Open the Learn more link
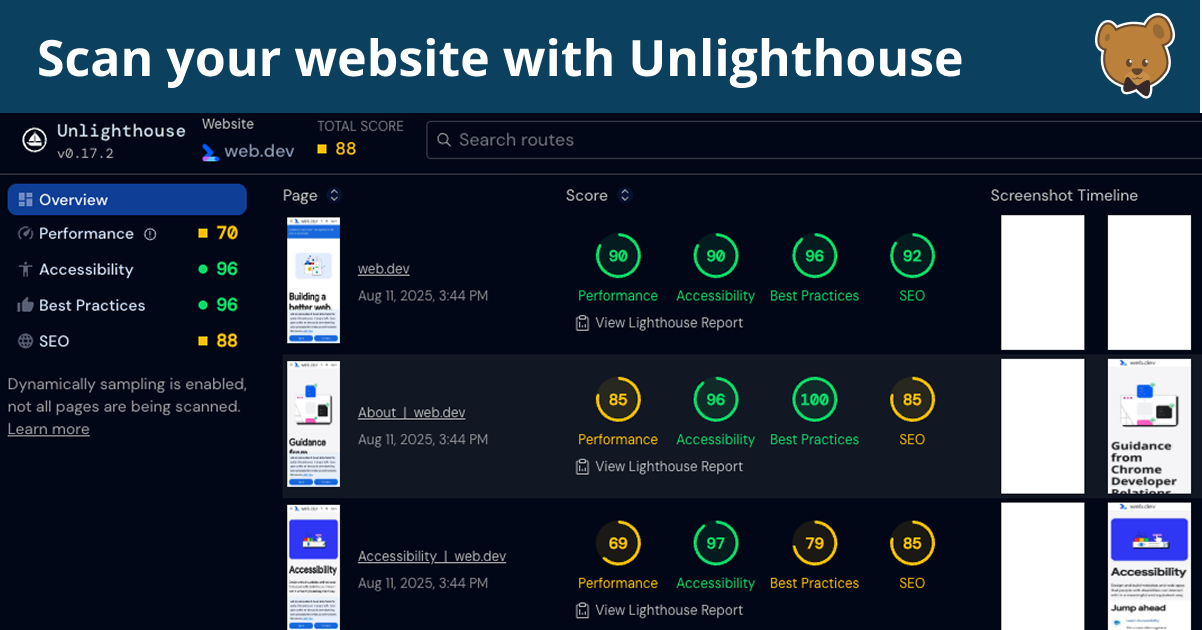This screenshot has height=630, width=1202. 48,428
